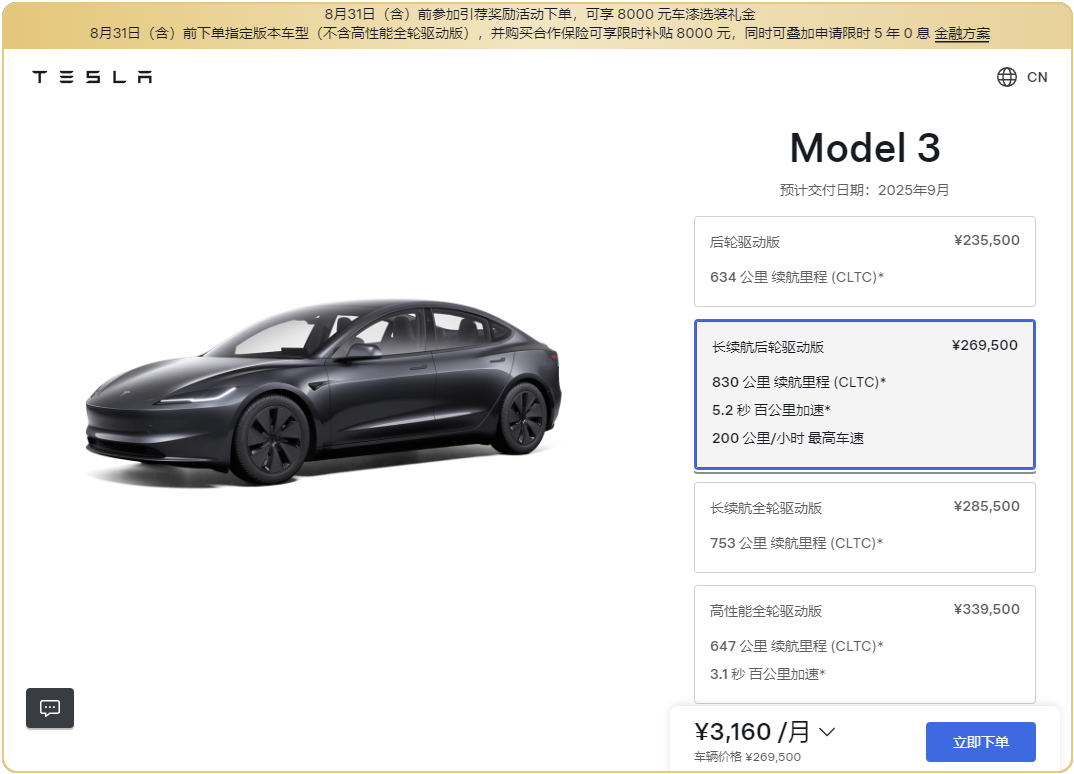
Task: Select 高性能全轮驱动版 ¥339,500 option
Action: 864,644
